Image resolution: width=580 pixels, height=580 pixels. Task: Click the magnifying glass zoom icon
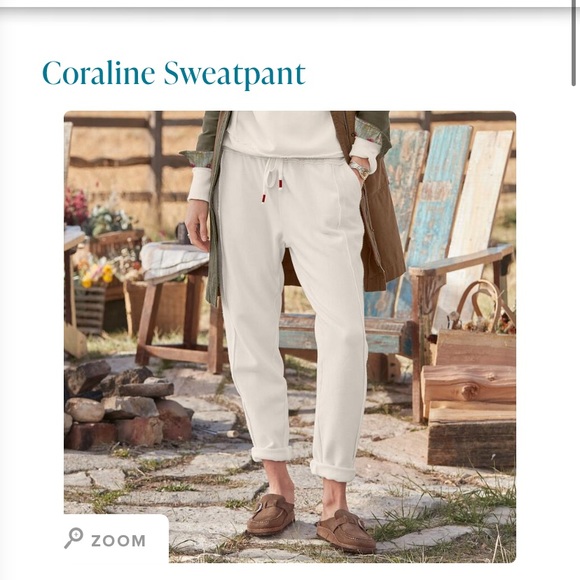(73, 538)
